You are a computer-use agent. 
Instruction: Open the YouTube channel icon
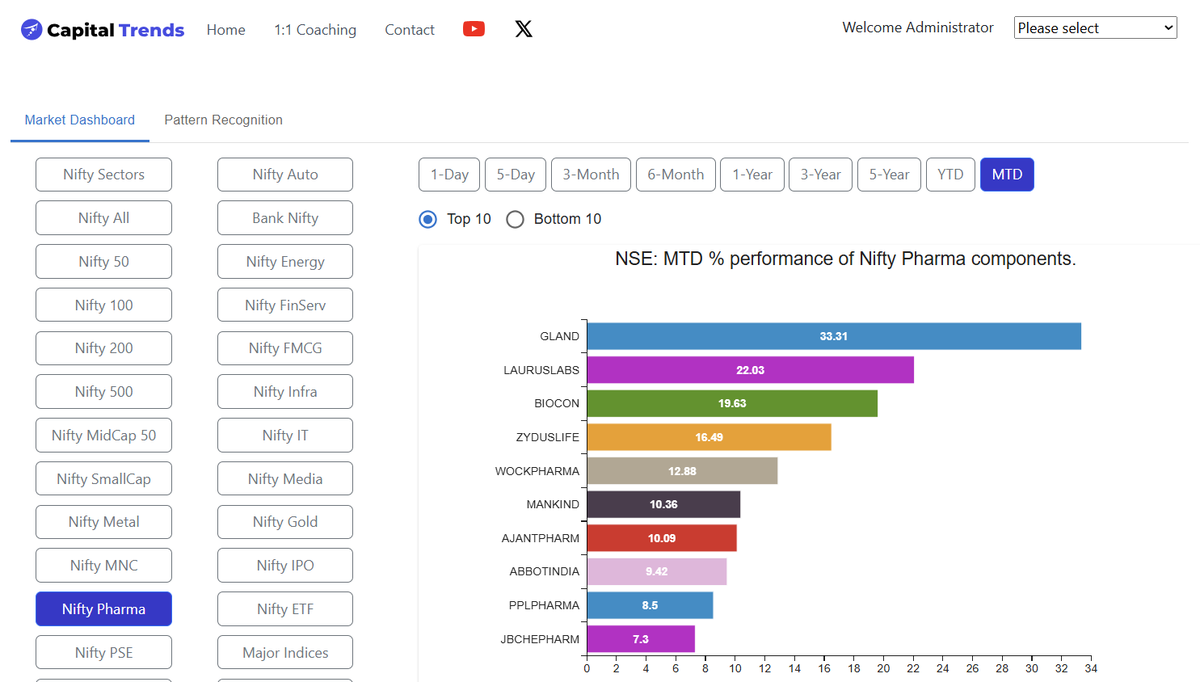474,29
